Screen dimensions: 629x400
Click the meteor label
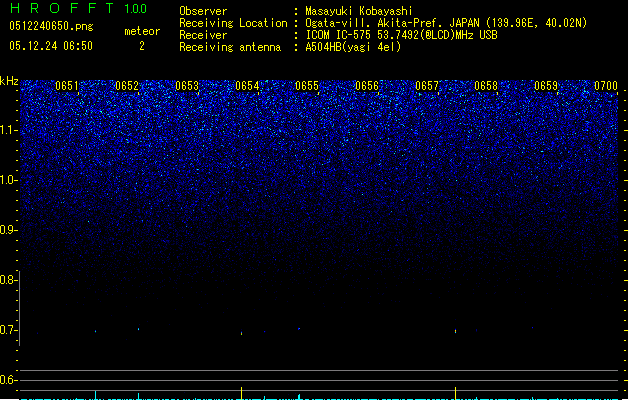tap(142, 31)
